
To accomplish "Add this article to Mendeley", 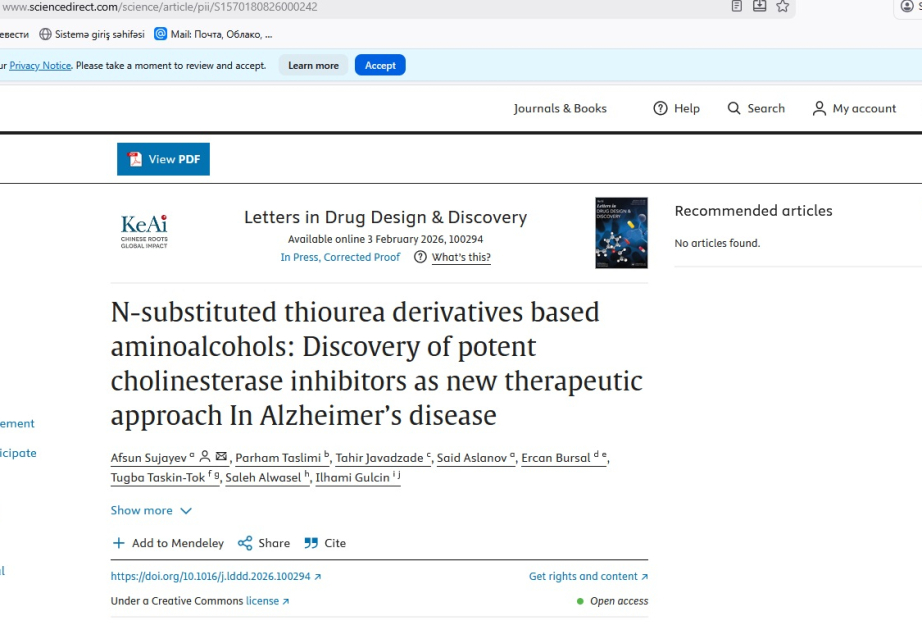I will (167, 543).
